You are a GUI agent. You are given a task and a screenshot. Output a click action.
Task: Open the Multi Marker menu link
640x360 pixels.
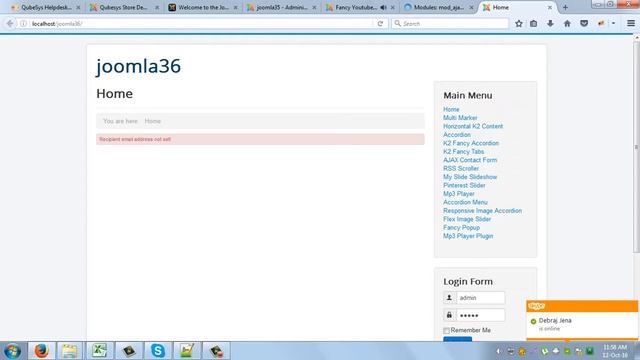[x=460, y=118]
